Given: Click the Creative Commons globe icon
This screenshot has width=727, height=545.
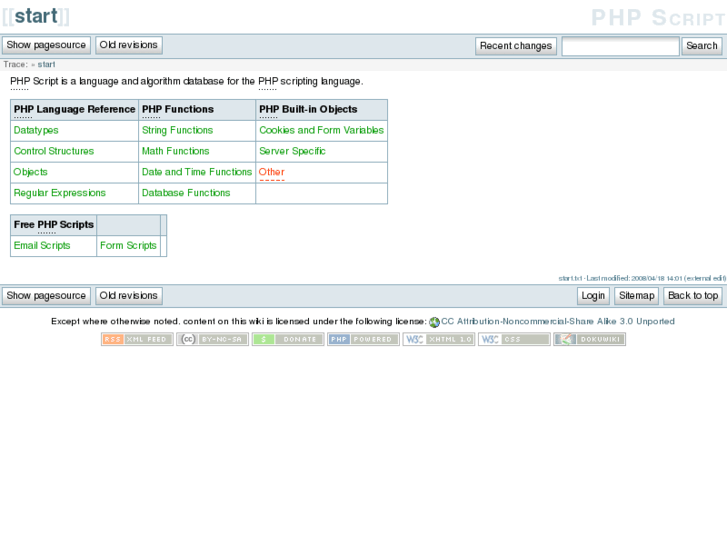Looking at the screenshot, I should pyautogui.click(x=434, y=322).
